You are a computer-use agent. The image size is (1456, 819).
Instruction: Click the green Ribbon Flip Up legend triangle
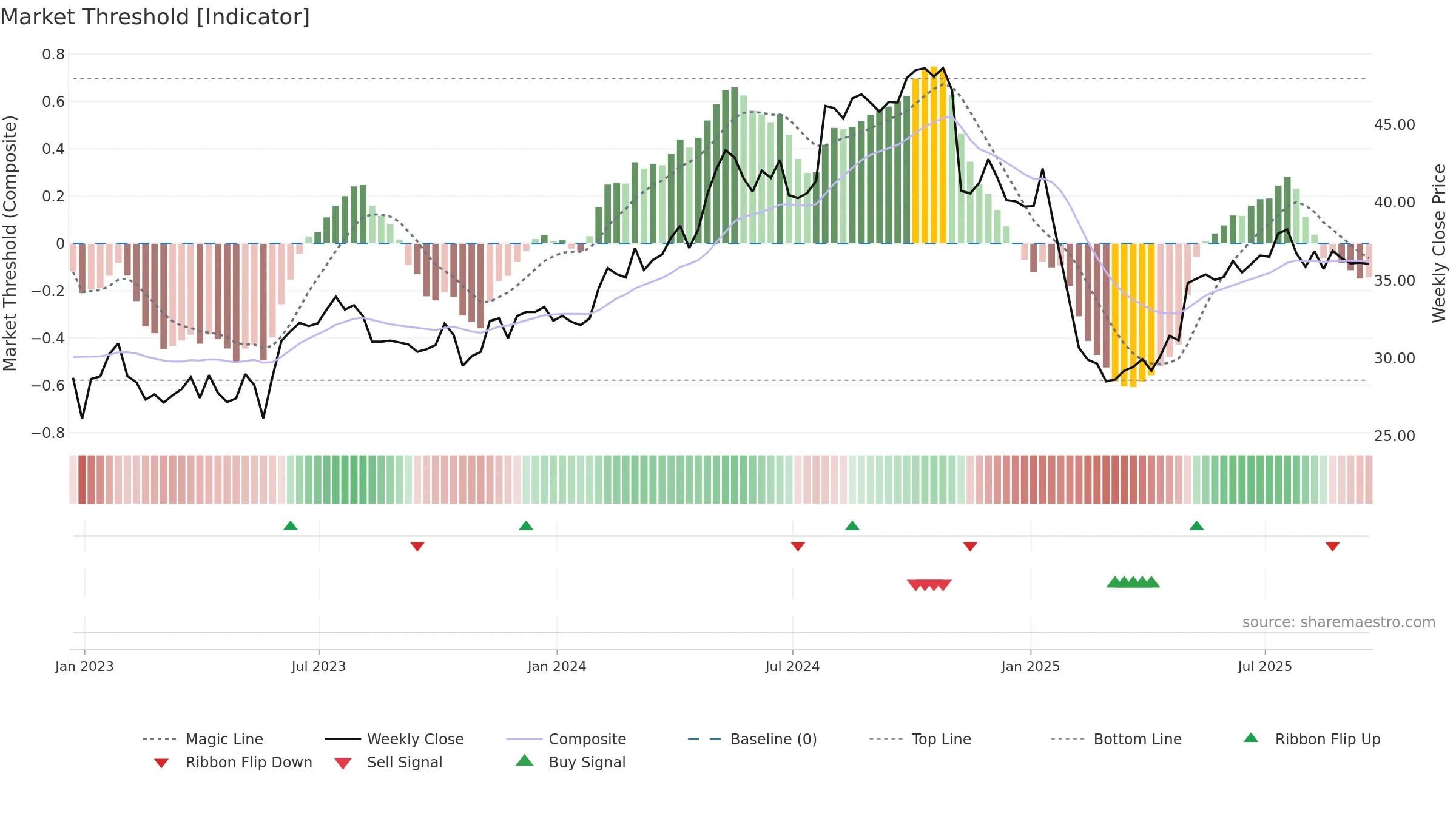[x=1251, y=738]
